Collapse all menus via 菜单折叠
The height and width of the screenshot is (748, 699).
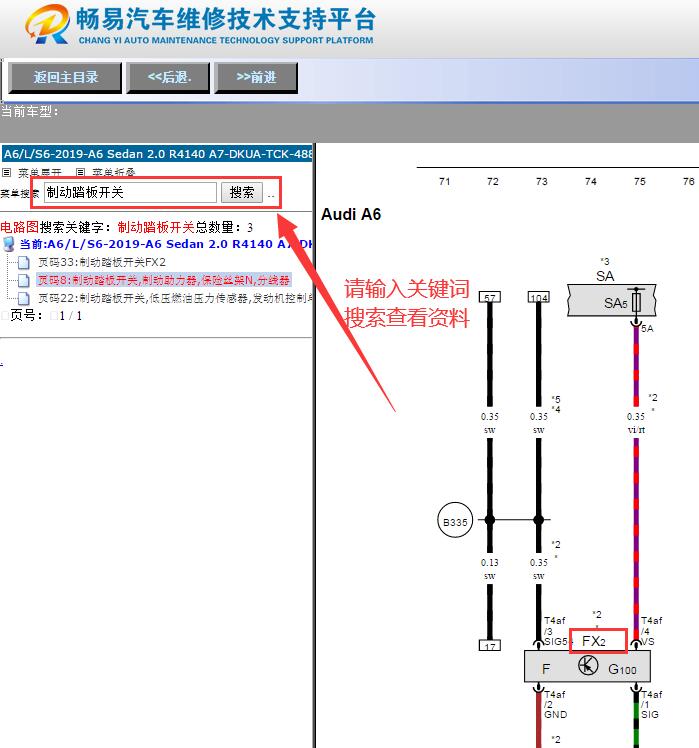(114, 172)
